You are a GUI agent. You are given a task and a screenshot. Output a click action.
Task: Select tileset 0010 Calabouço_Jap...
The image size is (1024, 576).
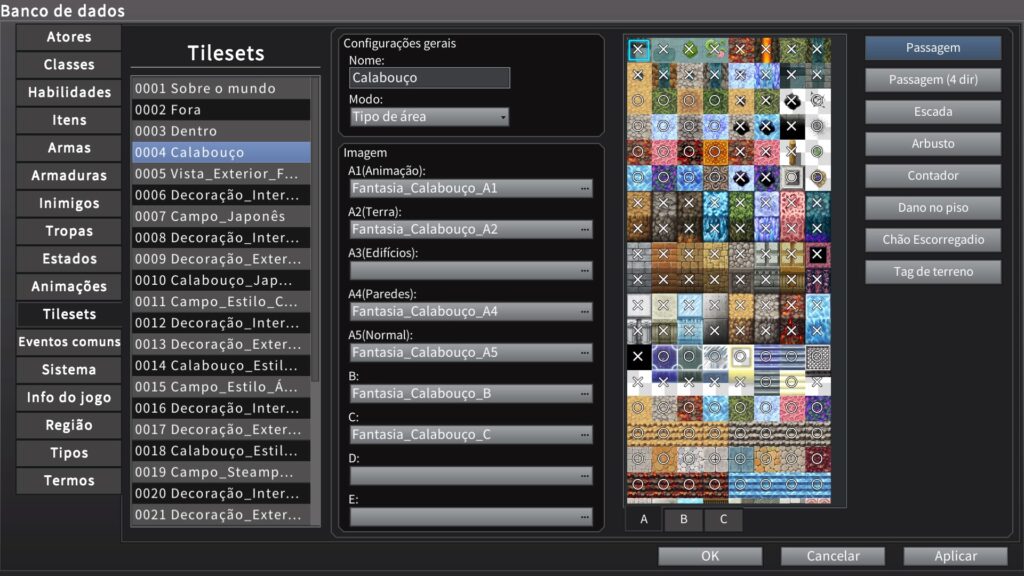click(x=221, y=280)
